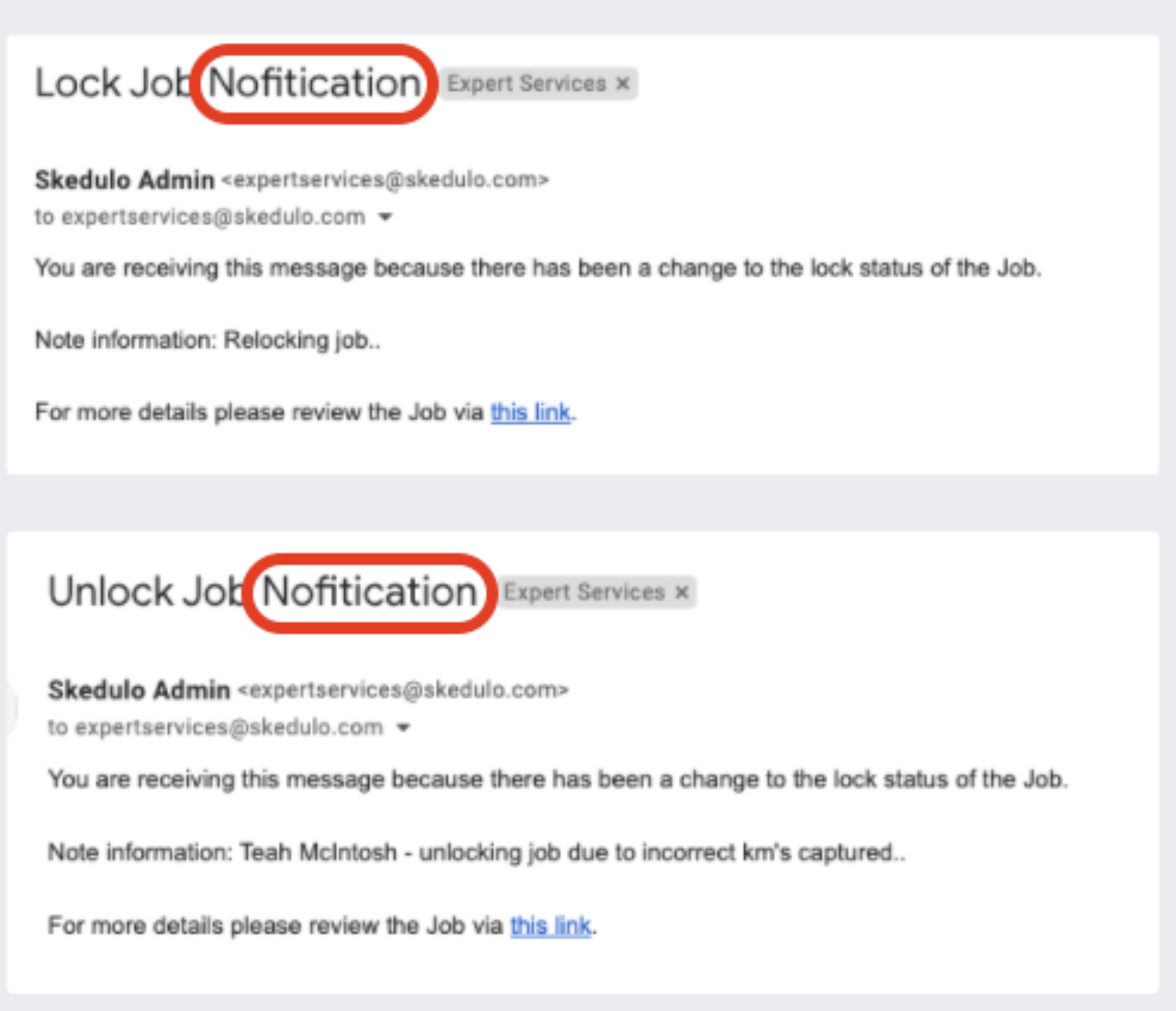Viewport: 1176px width, 1011px height.
Task: Click sender address in Lock Job email header
Action: pyautogui.click(x=385, y=180)
